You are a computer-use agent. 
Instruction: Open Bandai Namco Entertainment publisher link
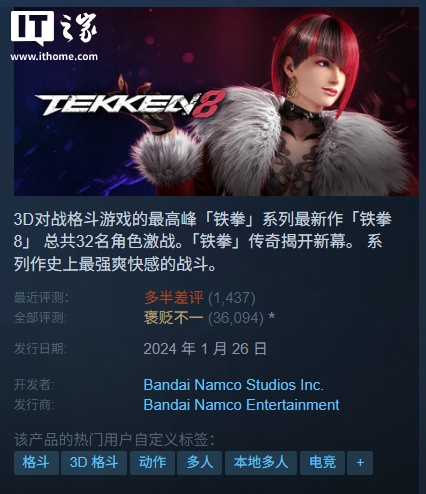[x=241, y=405]
